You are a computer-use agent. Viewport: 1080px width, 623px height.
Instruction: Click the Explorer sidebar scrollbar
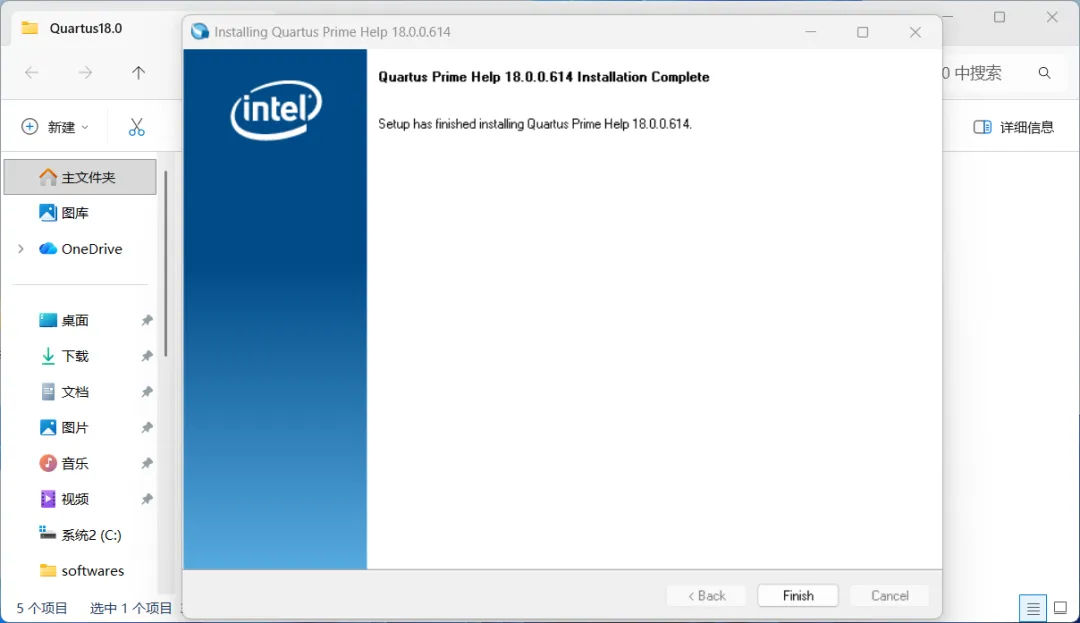[165, 264]
